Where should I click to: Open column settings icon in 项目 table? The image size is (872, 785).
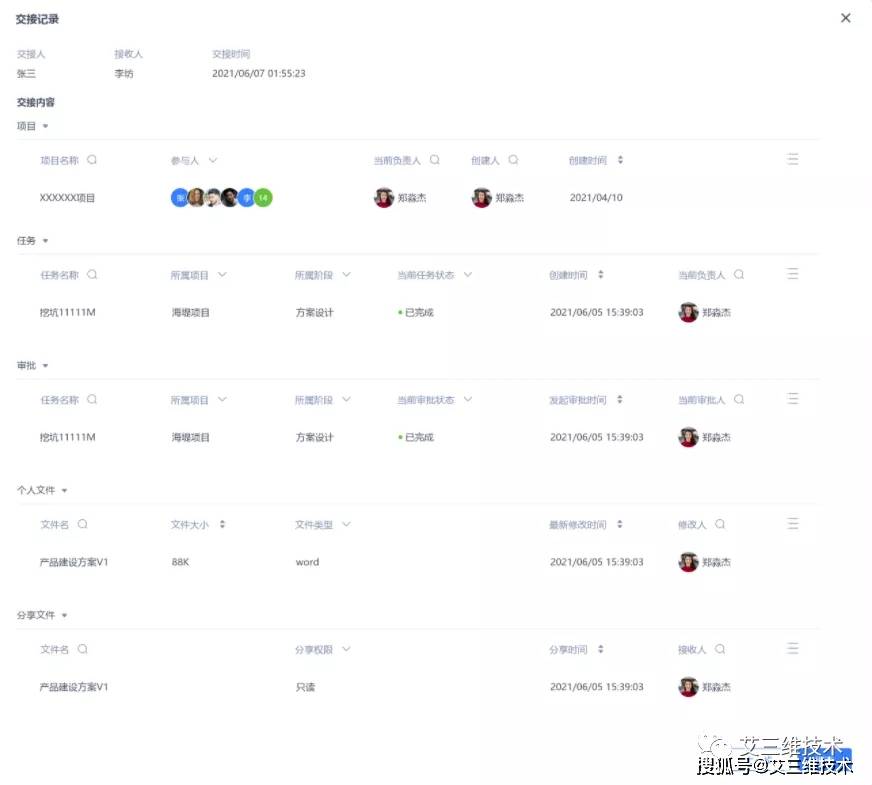[x=793, y=159]
